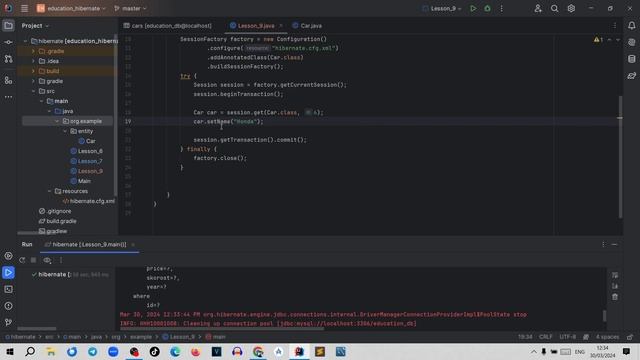Expand the .idea folder
Screen dimensions: 640x360
(33, 61)
